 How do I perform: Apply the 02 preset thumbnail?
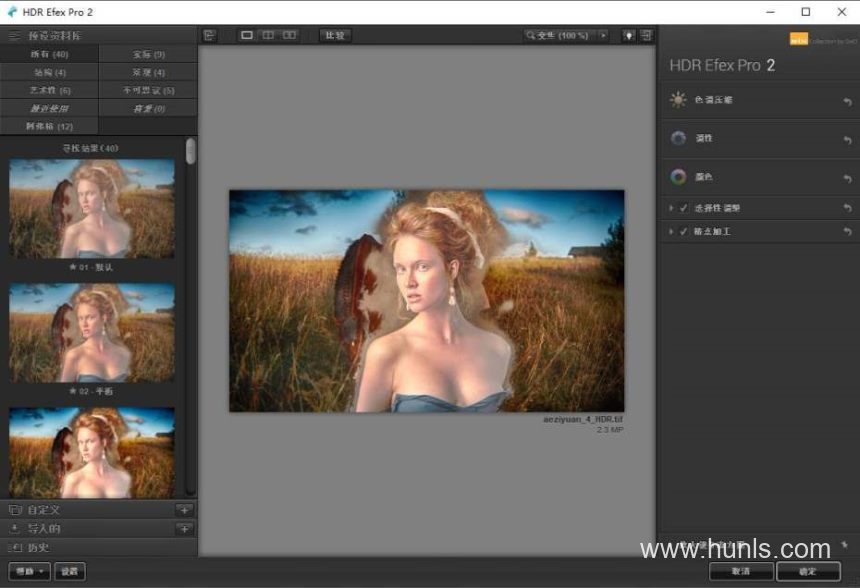click(92, 332)
